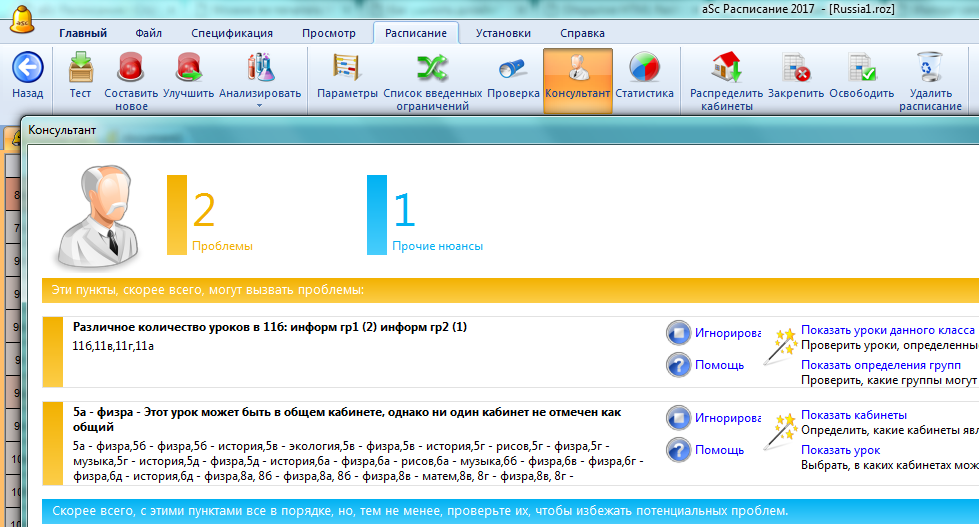Click the Показать уроки данного класса link
979x527 pixels.
pyautogui.click(x=887, y=330)
